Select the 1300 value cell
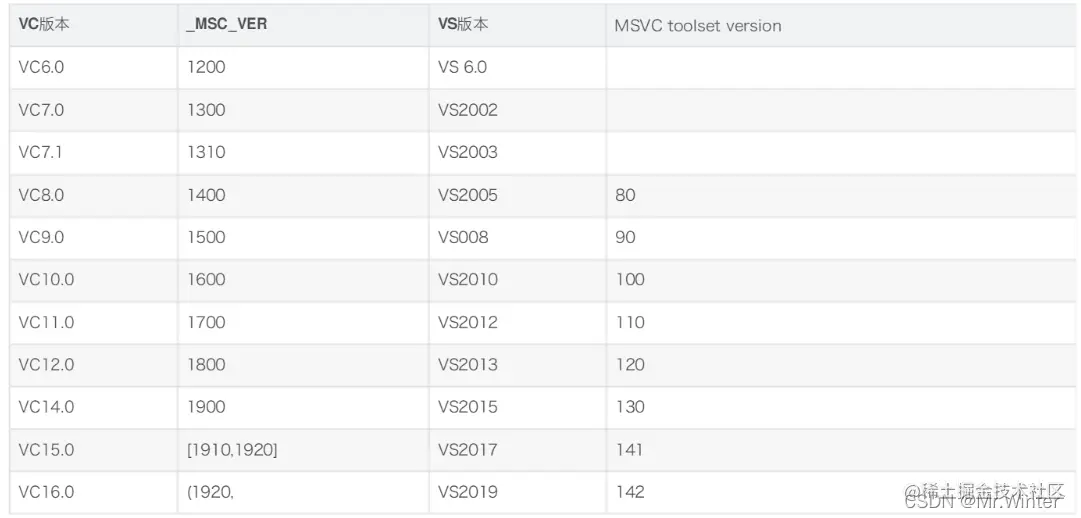 pos(206,110)
